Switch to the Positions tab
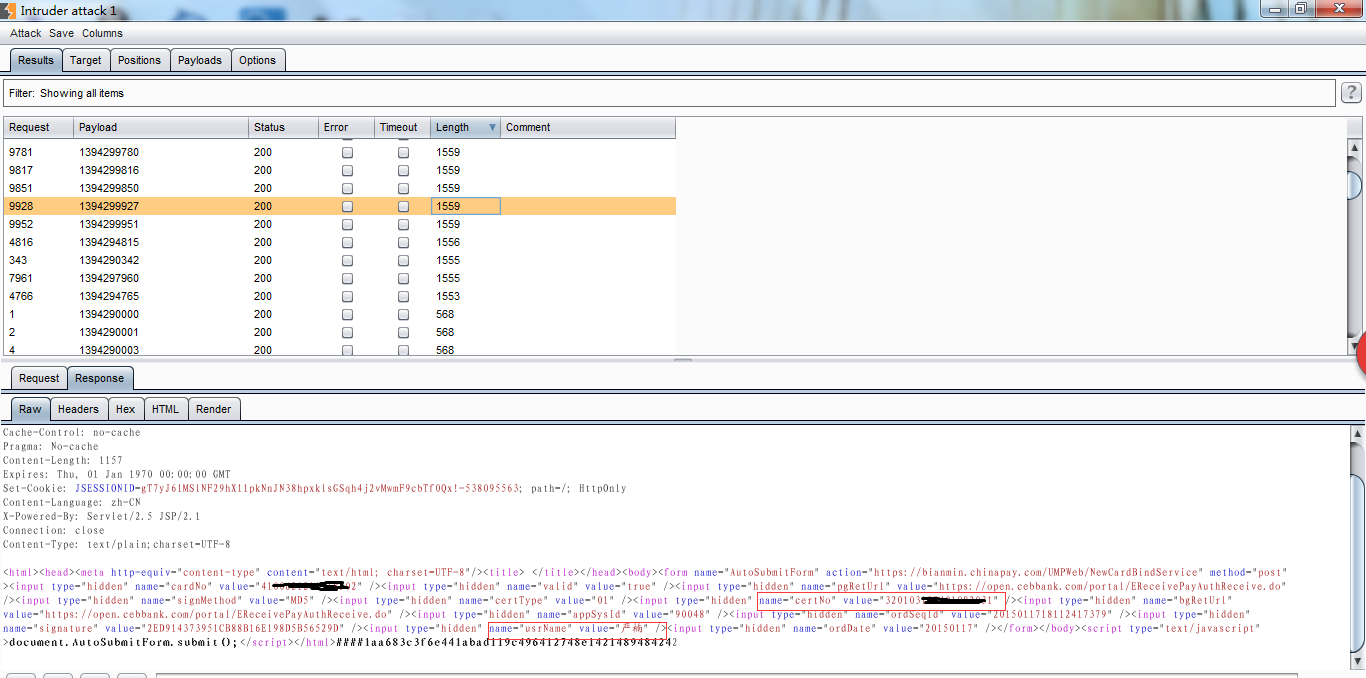The height and width of the screenshot is (678, 1366). (139, 60)
